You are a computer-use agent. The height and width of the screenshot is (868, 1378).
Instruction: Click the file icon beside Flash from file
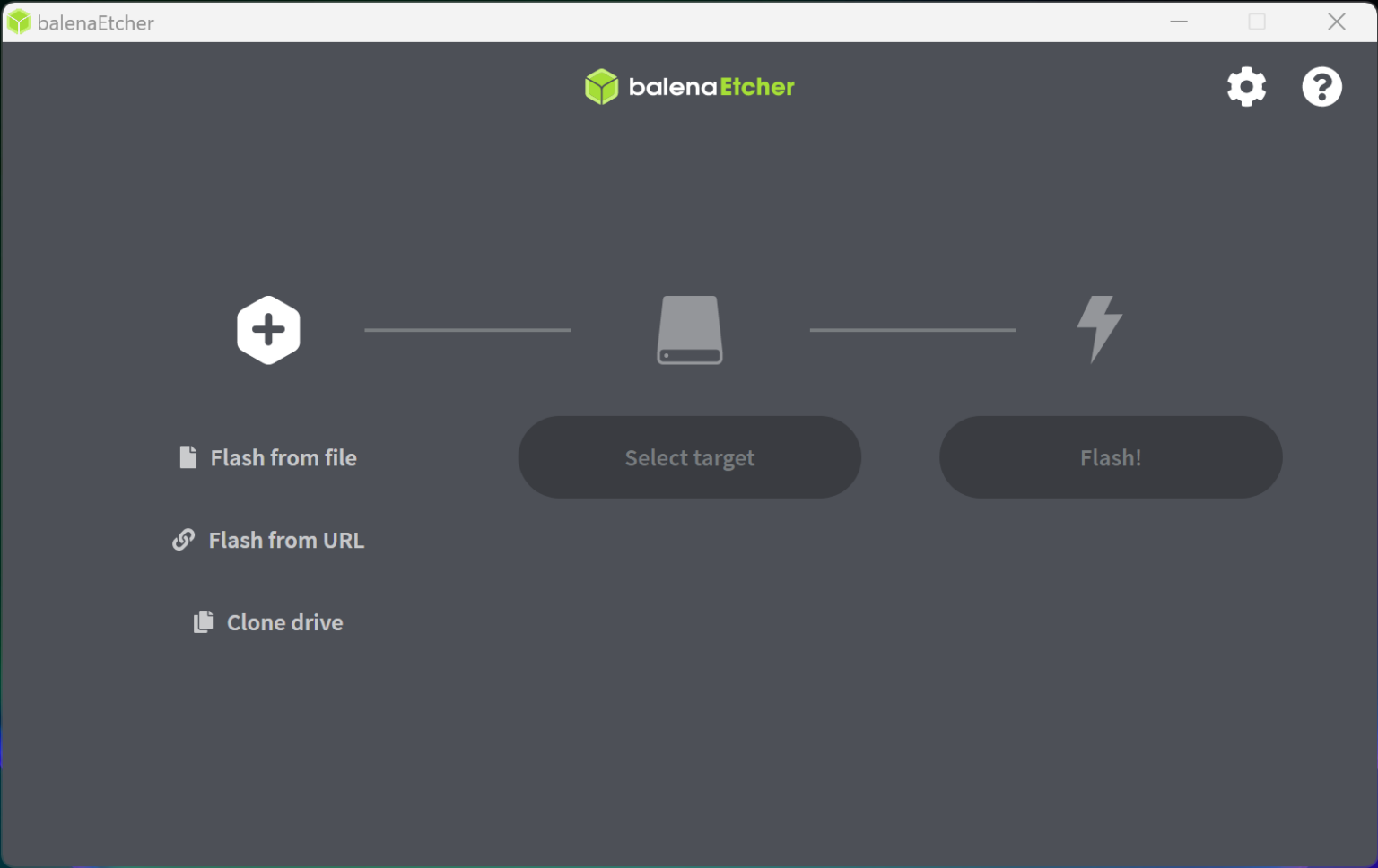[x=188, y=456]
